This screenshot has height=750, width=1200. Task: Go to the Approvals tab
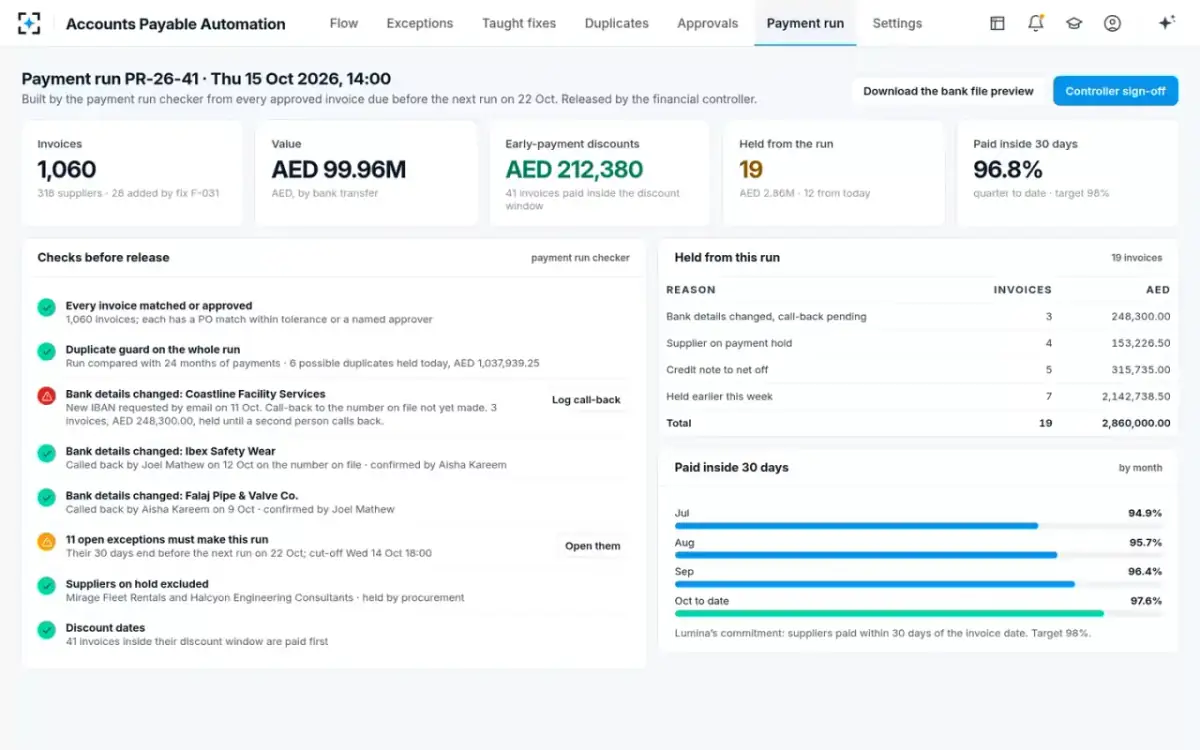point(708,23)
